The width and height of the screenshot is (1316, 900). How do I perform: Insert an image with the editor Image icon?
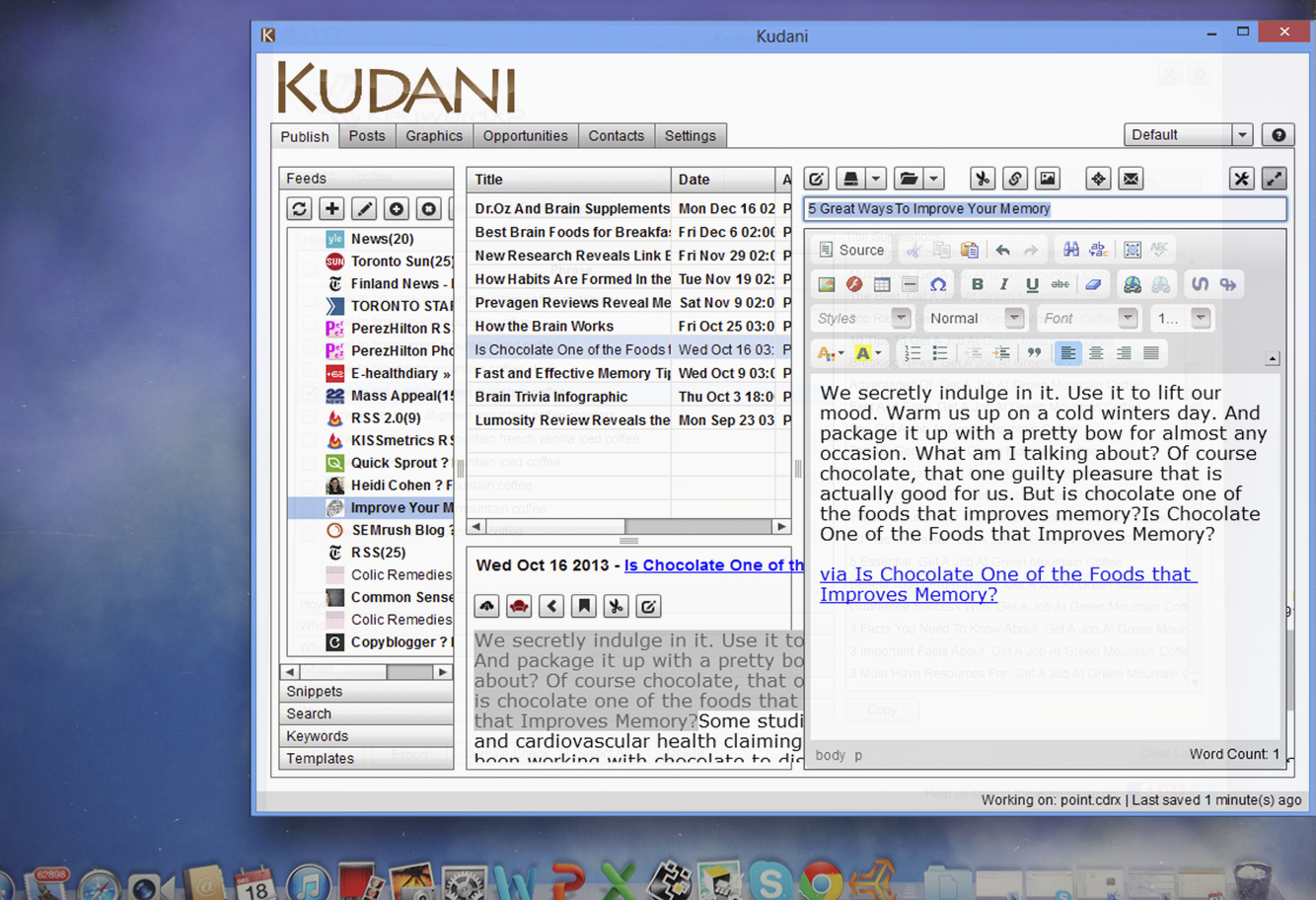827,284
